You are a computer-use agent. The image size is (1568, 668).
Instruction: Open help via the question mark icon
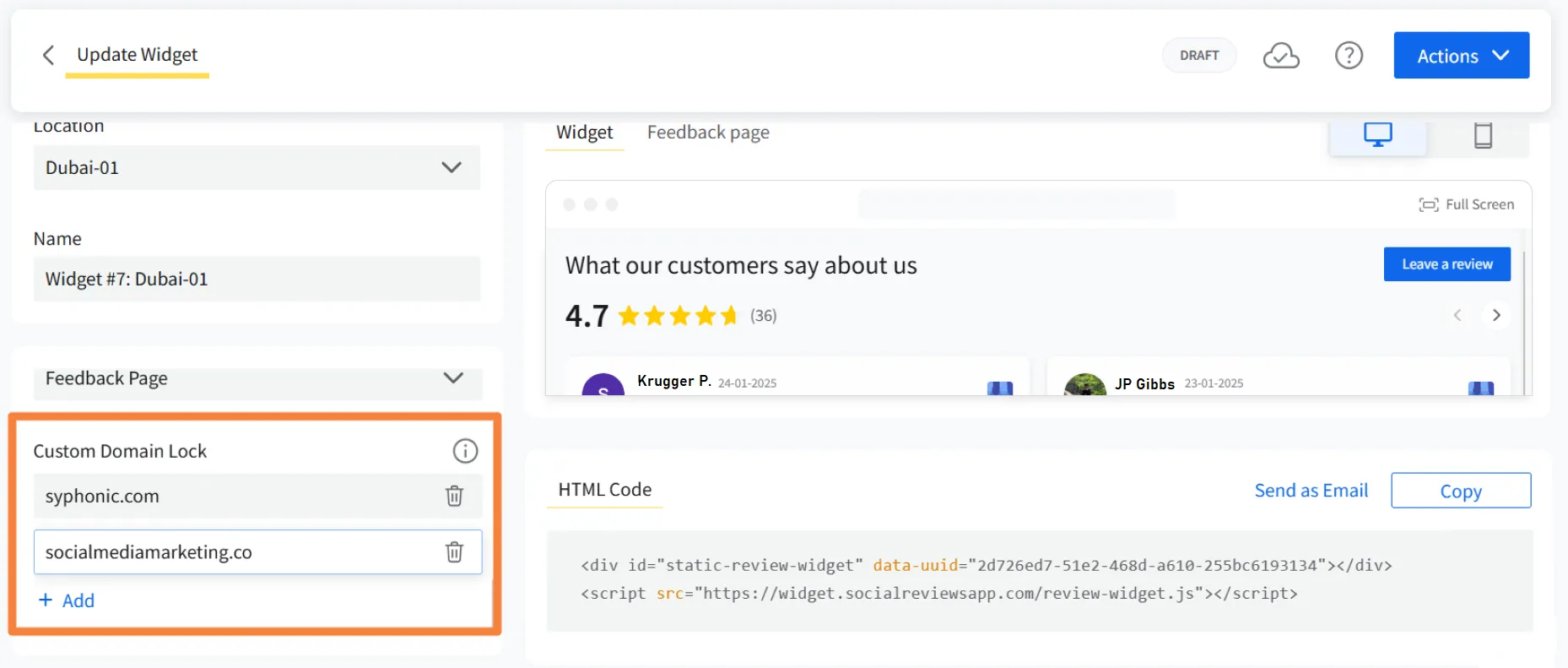[x=1349, y=56]
